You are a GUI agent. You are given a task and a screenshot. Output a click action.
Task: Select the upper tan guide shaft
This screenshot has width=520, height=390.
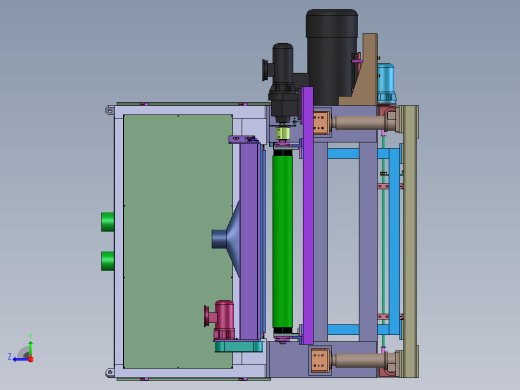click(x=360, y=122)
